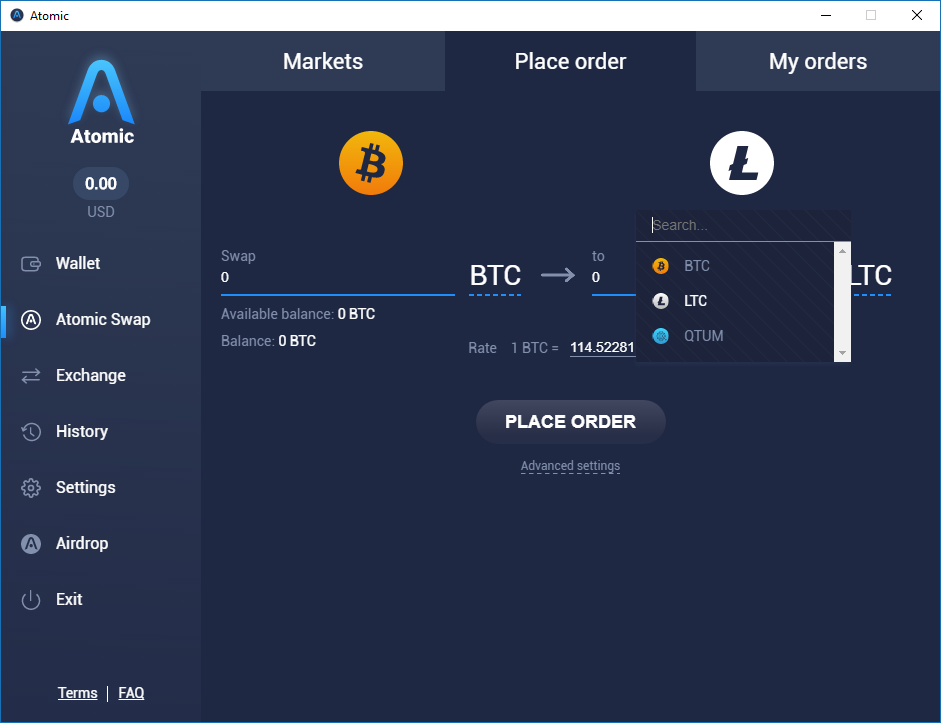Open the FAQ link
941x723 pixels.
131,693
